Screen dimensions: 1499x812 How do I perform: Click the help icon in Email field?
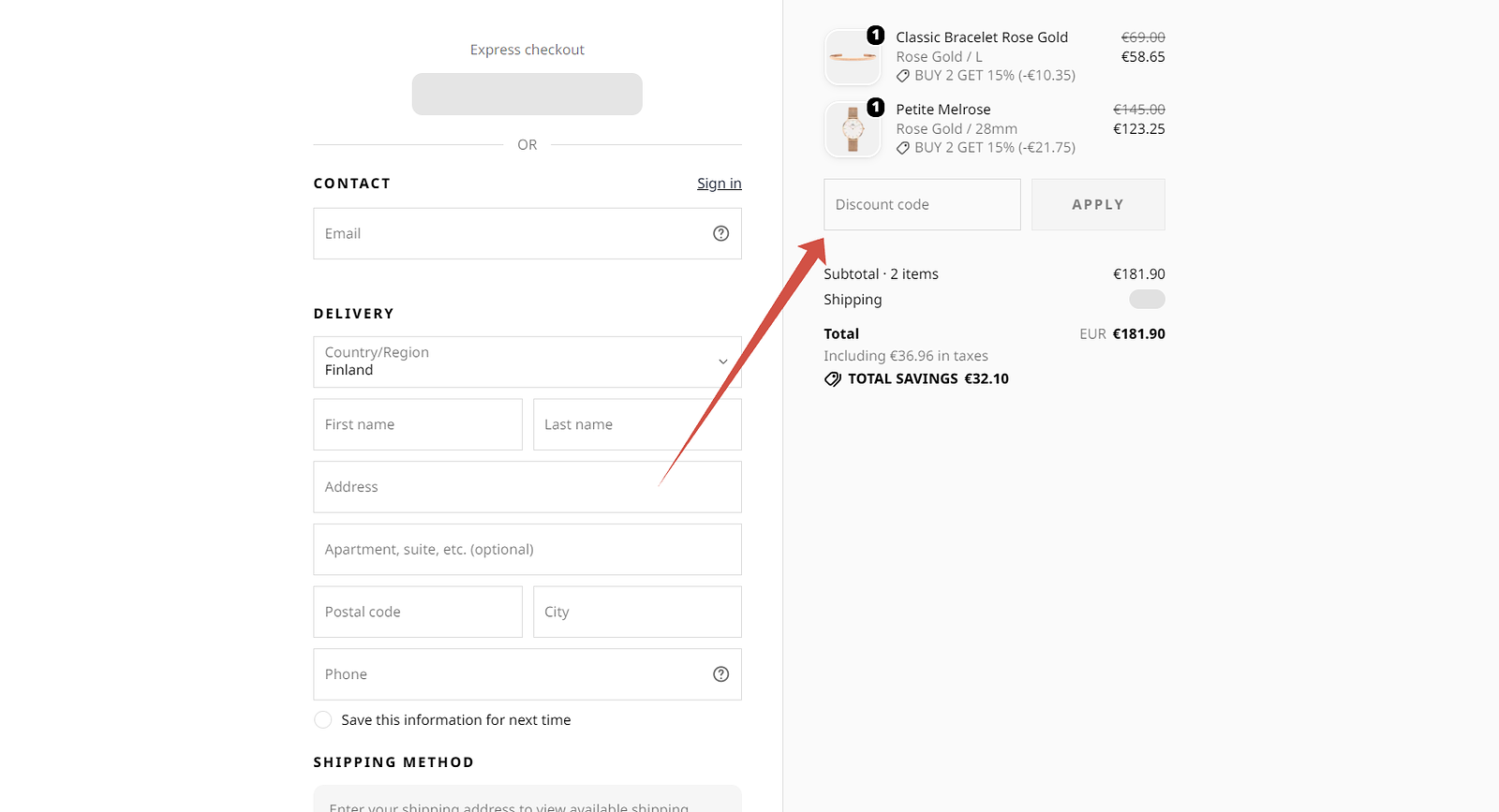(x=720, y=233)
